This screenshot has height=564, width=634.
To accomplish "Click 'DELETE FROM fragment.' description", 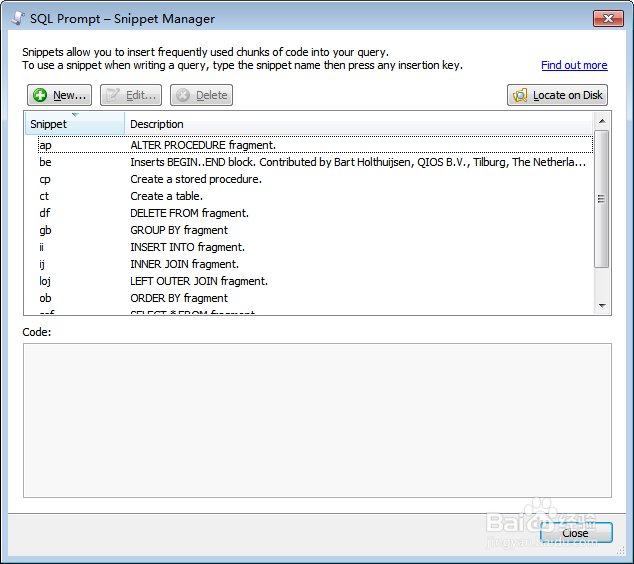I will point(190,213).
